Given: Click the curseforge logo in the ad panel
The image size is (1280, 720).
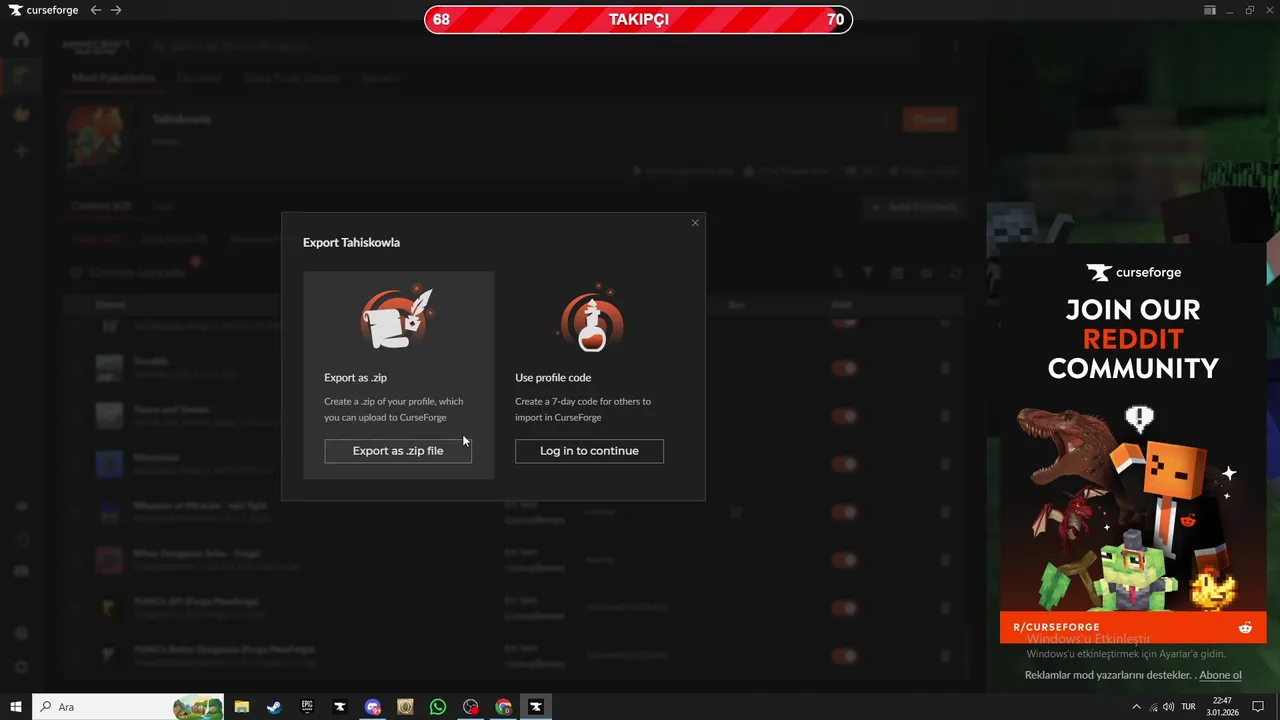Looking at the screenshot, I should (x=1133, y=272).
